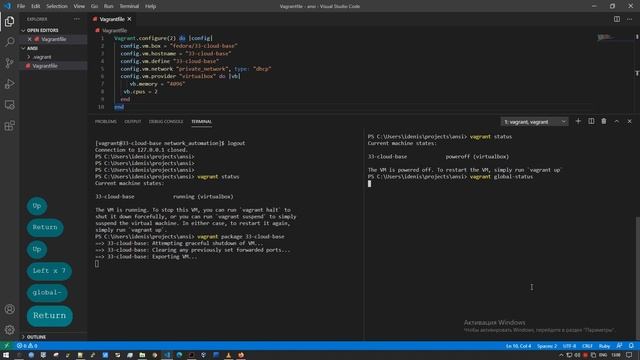The height and width of the screenshot is (360, 640).
Task: Close the Vagrantfile editor tab
Action: [129, 19]
